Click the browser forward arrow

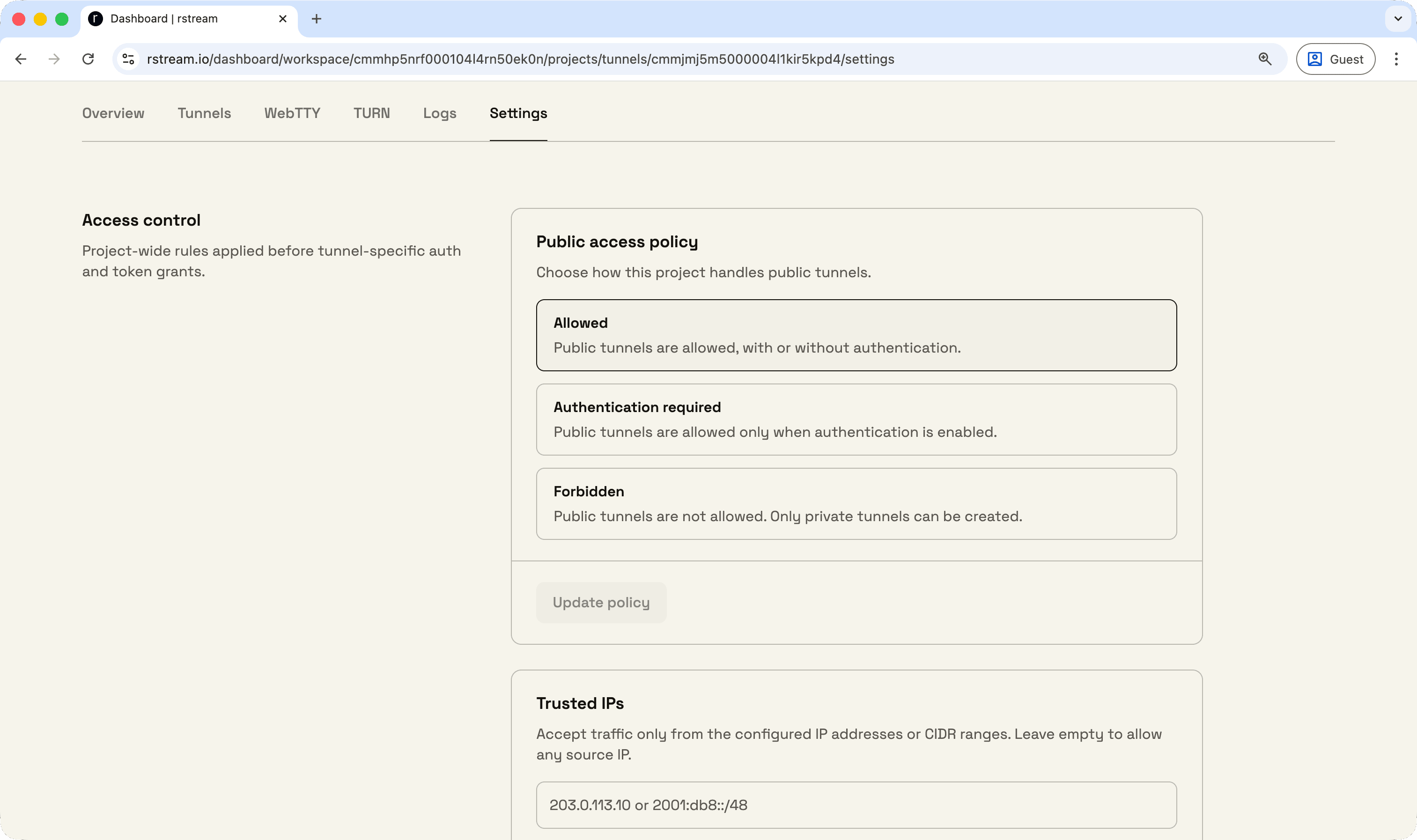click(x=54, y=59)
